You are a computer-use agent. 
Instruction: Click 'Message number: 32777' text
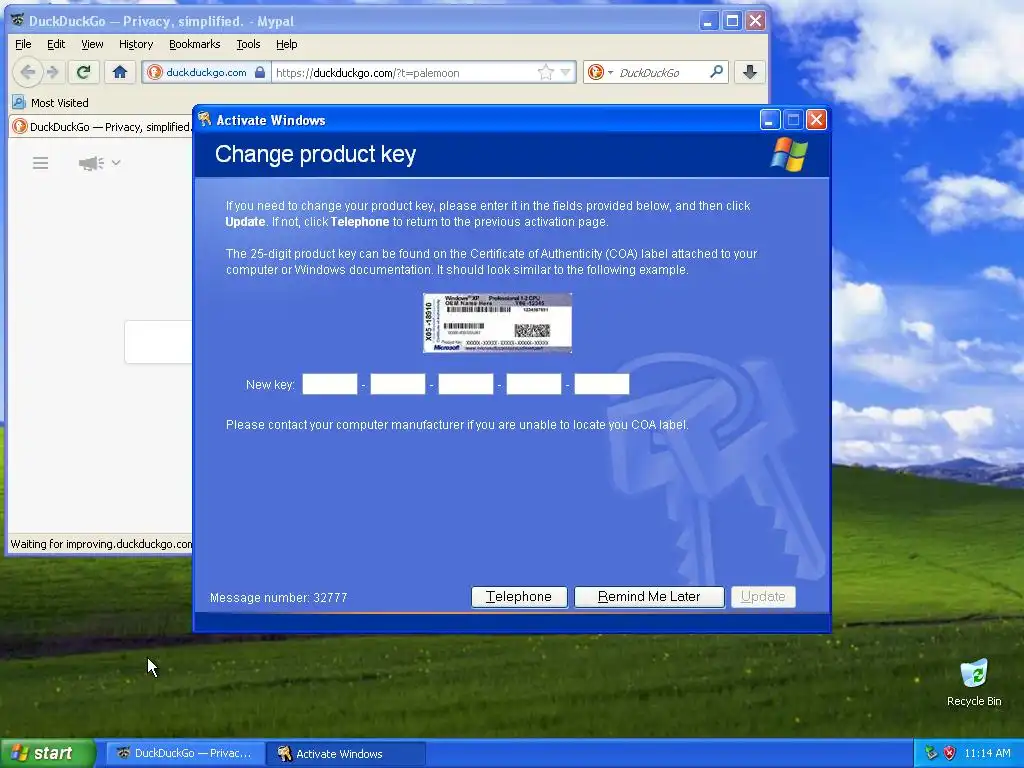(x=279, y=598)
